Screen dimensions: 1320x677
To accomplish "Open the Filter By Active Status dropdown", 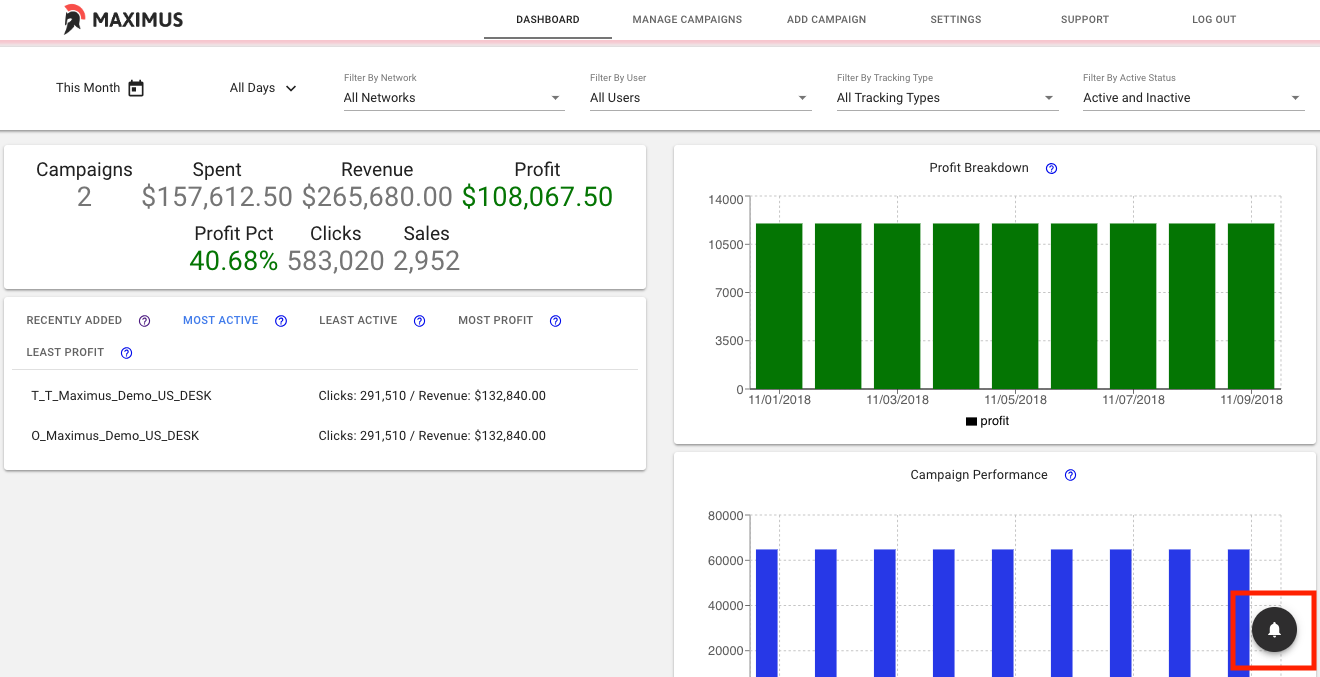I will 1194,98.
